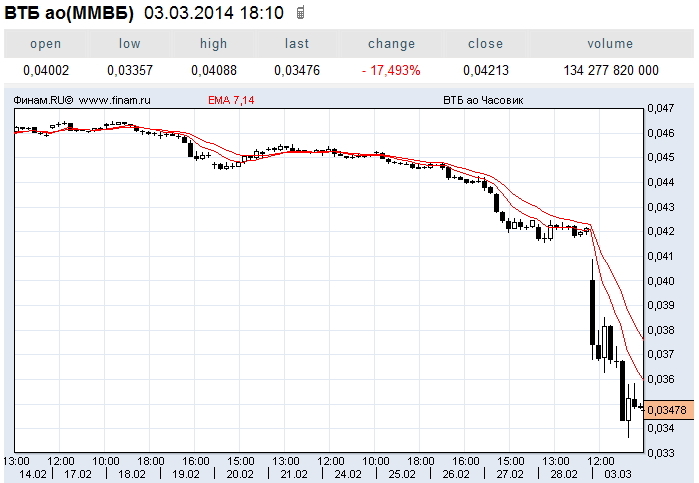The height and width of the screenshot is (483, 699).
Task: Click the 28.02 date label on time axis
Action: coord(564,475)
